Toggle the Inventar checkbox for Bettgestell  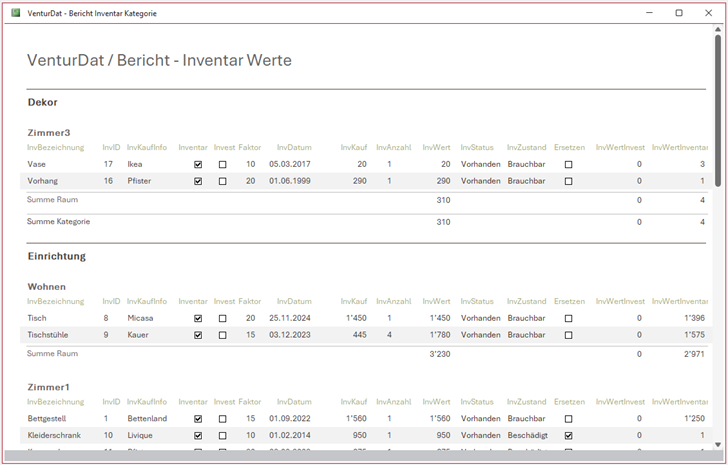[x=198, y=419]
